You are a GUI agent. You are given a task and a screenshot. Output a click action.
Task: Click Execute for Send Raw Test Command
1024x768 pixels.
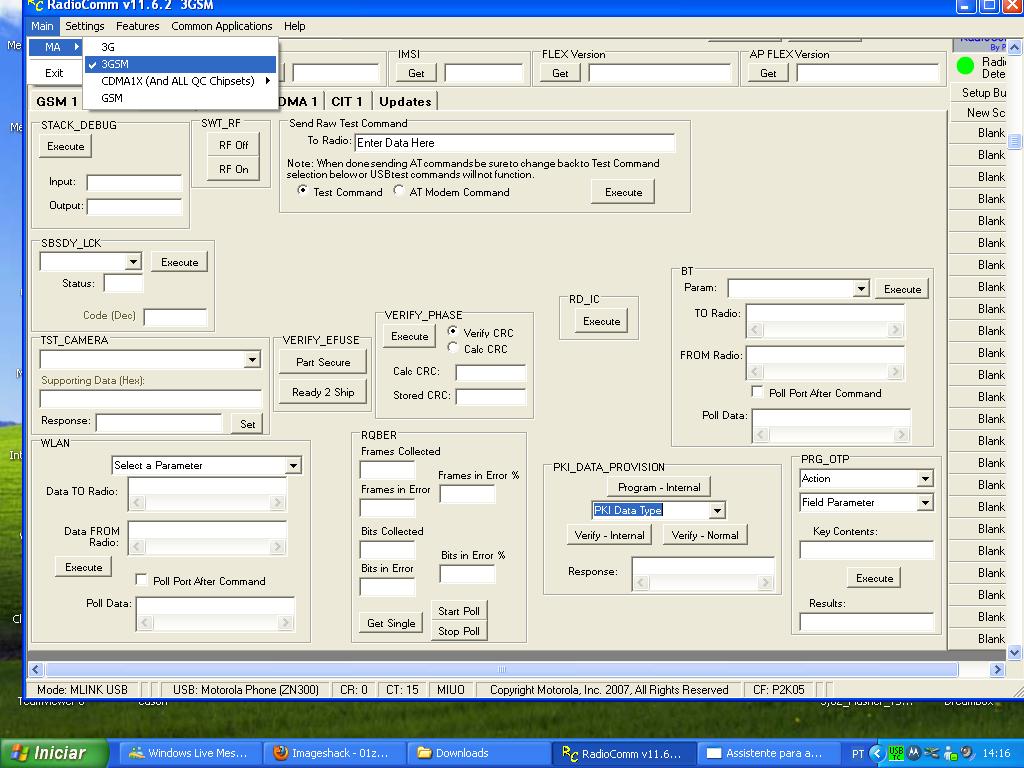click(623, 192)
